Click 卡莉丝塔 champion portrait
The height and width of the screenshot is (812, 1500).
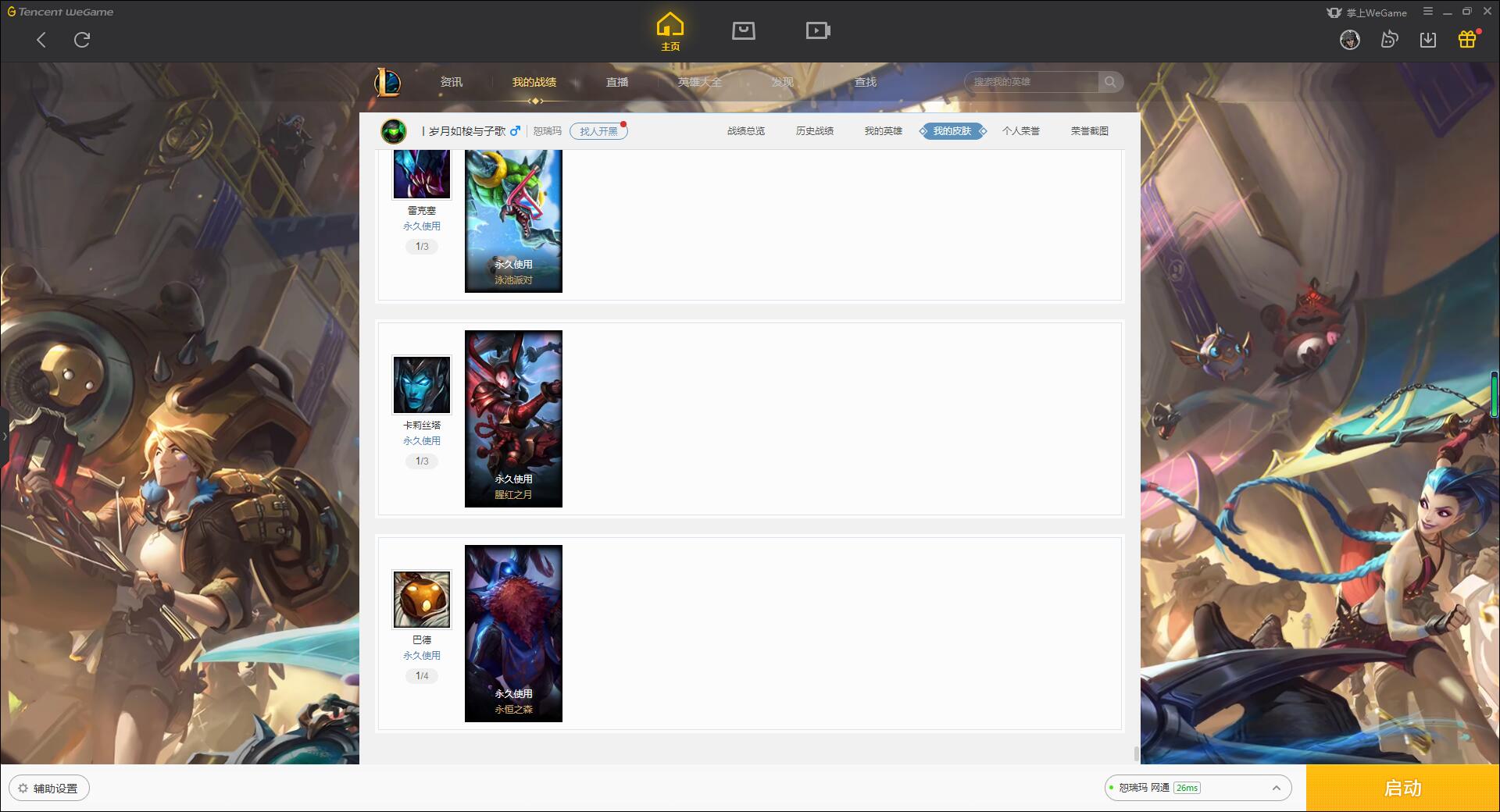tap(422, 385)
